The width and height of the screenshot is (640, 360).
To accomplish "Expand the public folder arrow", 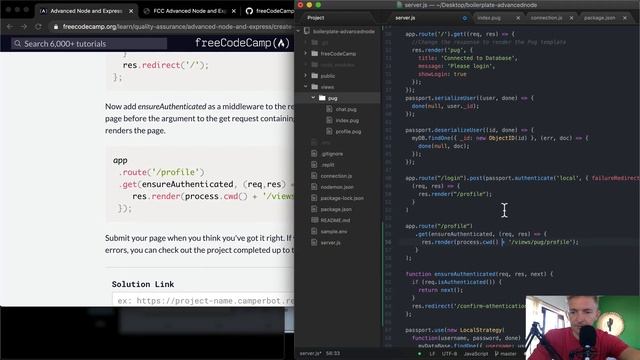I will pos(305,76).
